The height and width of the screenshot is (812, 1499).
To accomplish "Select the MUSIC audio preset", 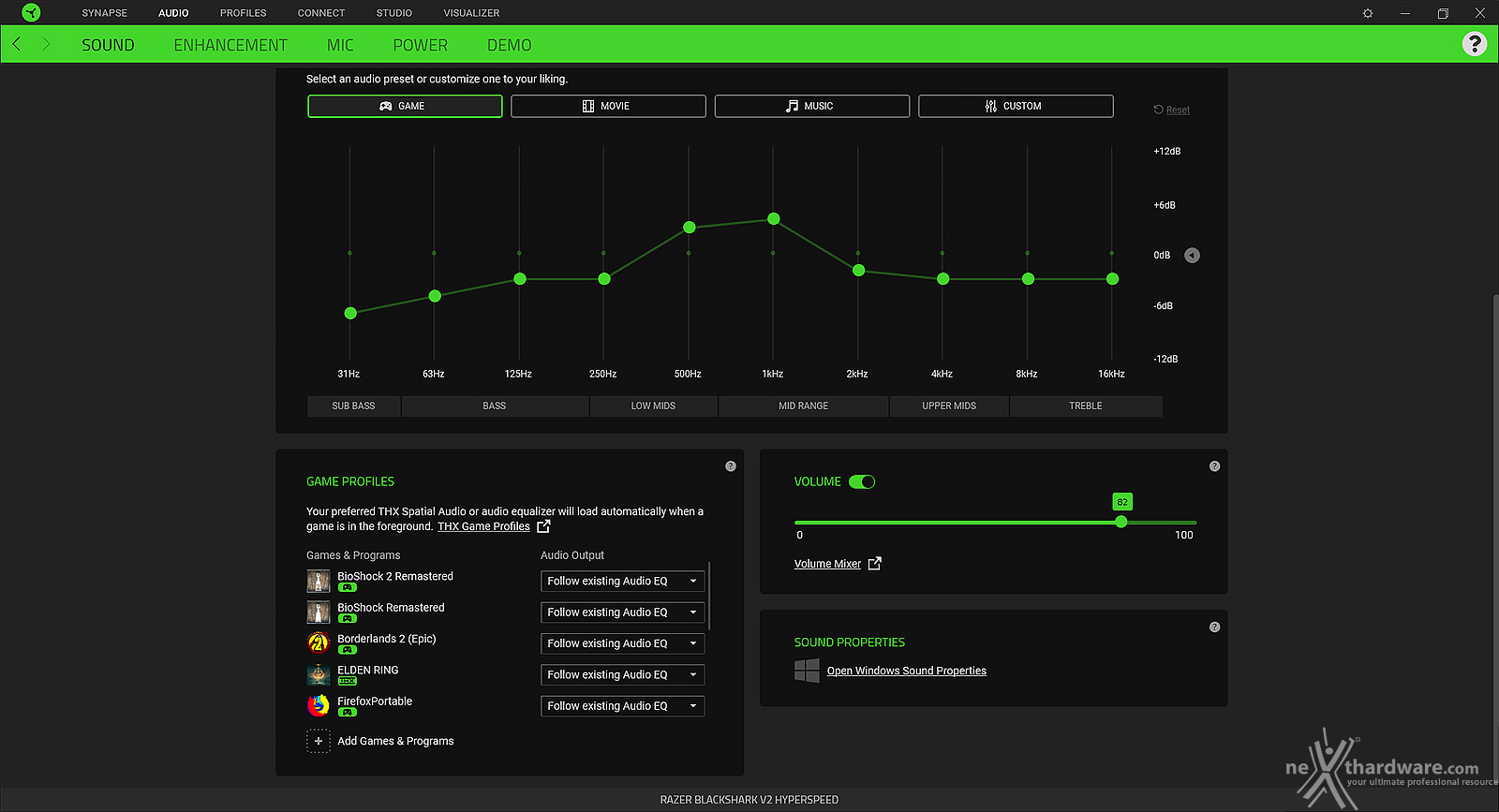I will (x=812, y=106).
